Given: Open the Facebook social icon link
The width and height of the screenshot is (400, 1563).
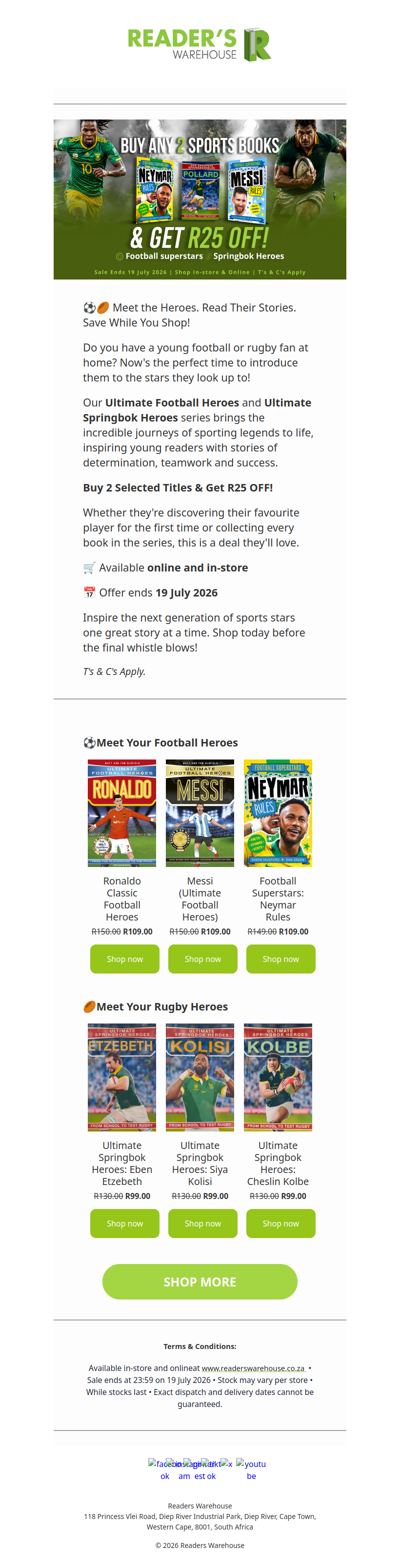Looking at the screenshot, I should [165, 1469].
